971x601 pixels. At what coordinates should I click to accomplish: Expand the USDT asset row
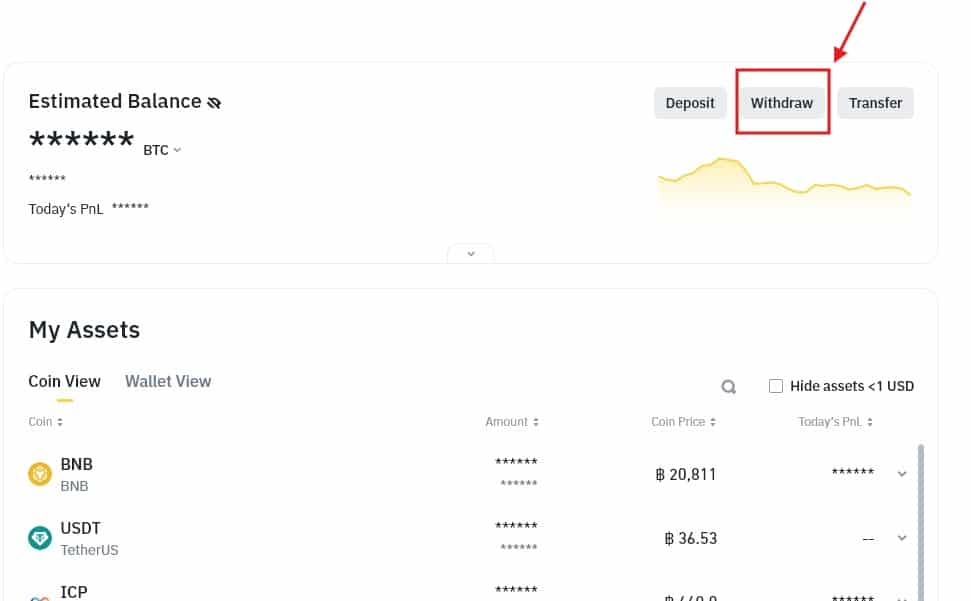click(902, 538)
